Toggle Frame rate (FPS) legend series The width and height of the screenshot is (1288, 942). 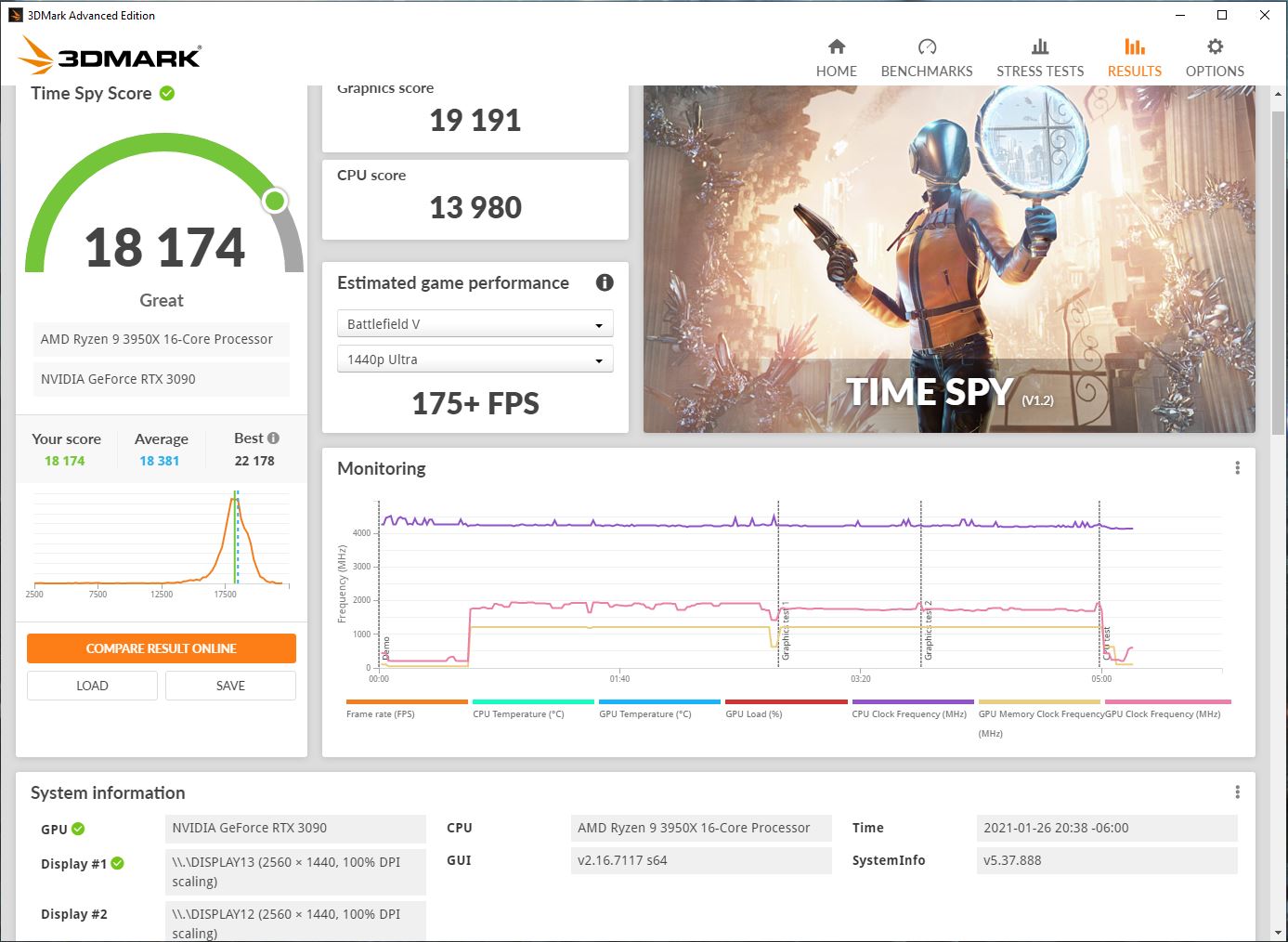[381, 713]
